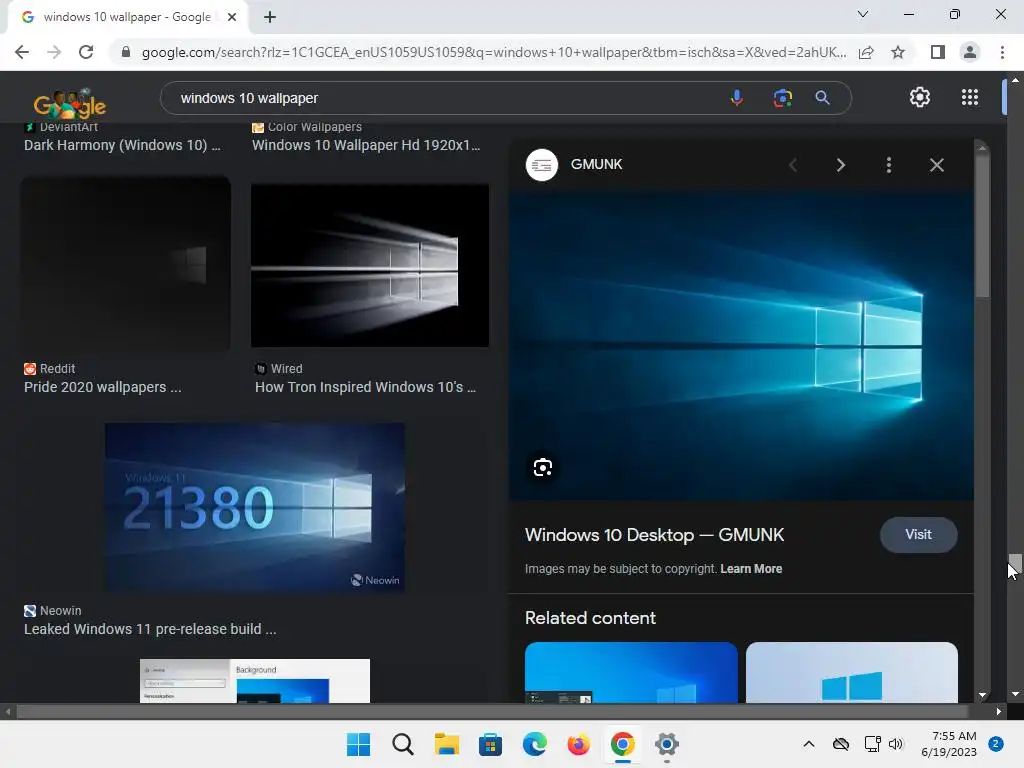This screenshot has width=1024, height=768.
Task: Select the windows 10 wallpaper tab
Action: point(127,17)
